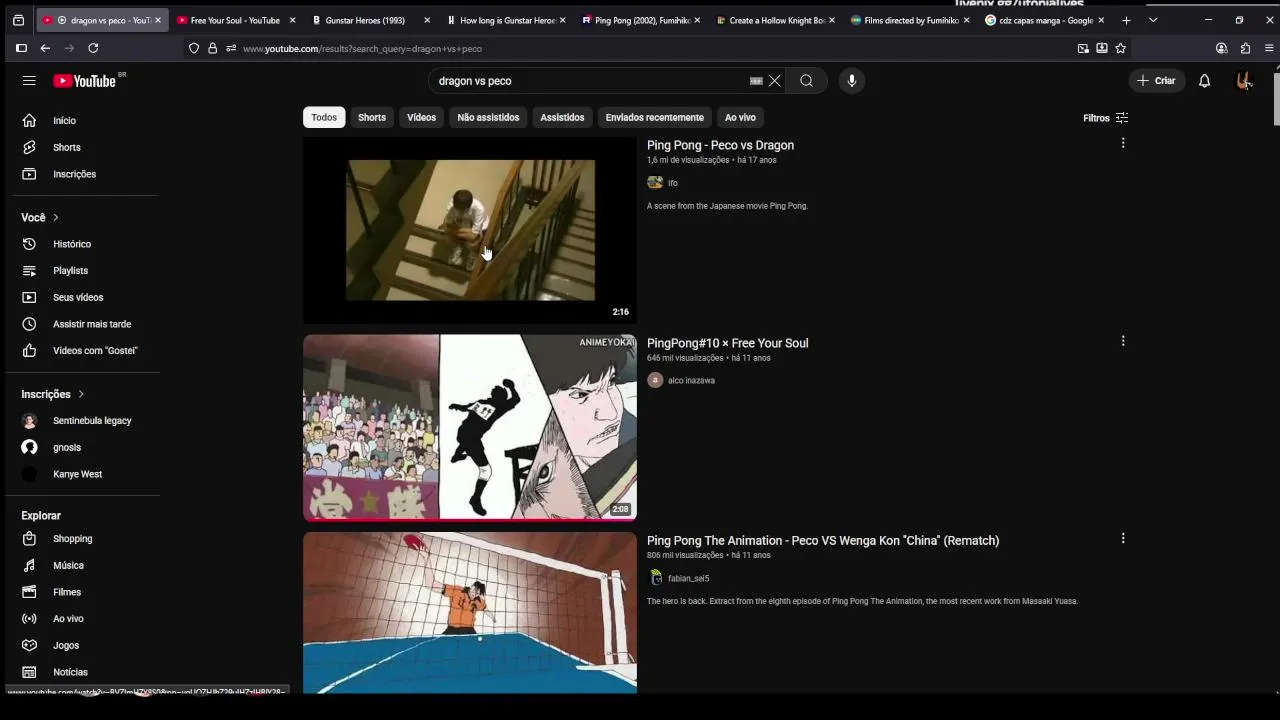Open the list all tabs dropdown

1153,20
